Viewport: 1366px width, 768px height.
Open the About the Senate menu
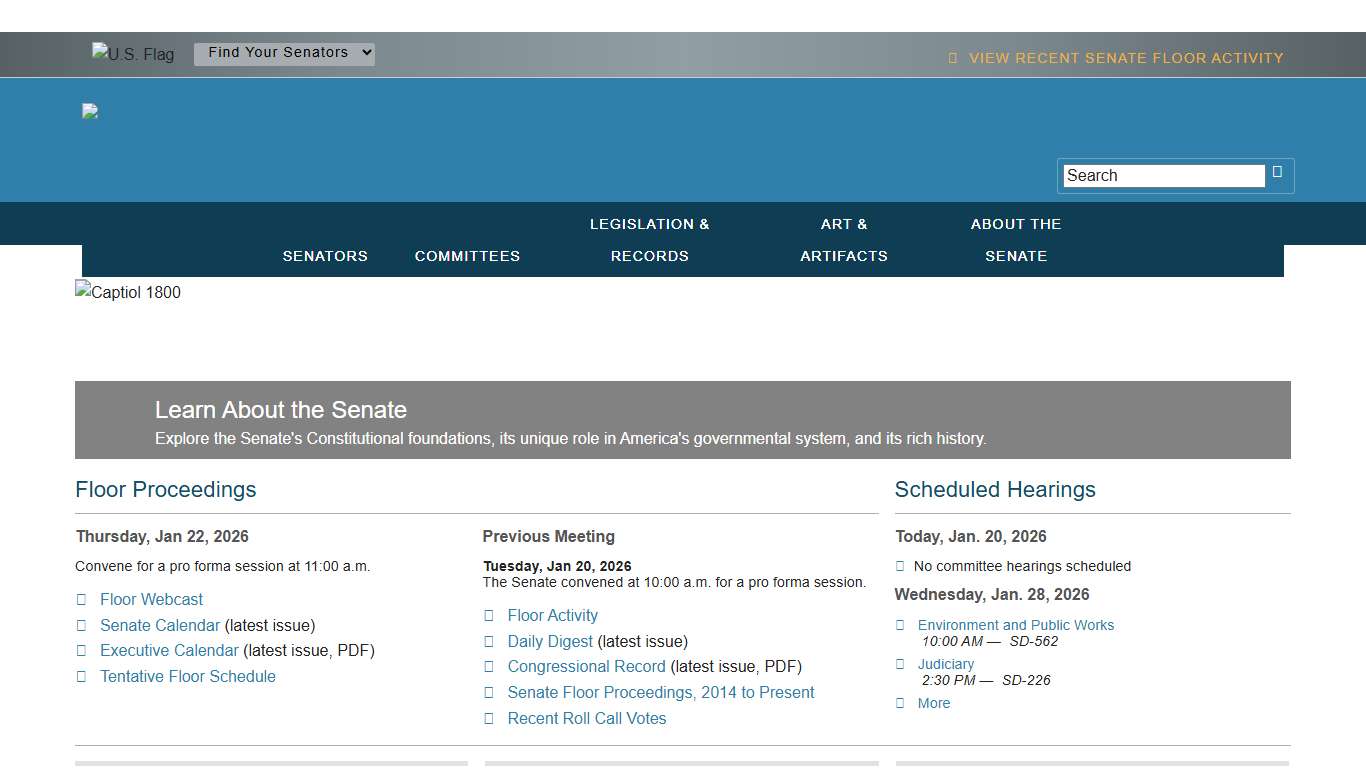[x=1016, y=240]
